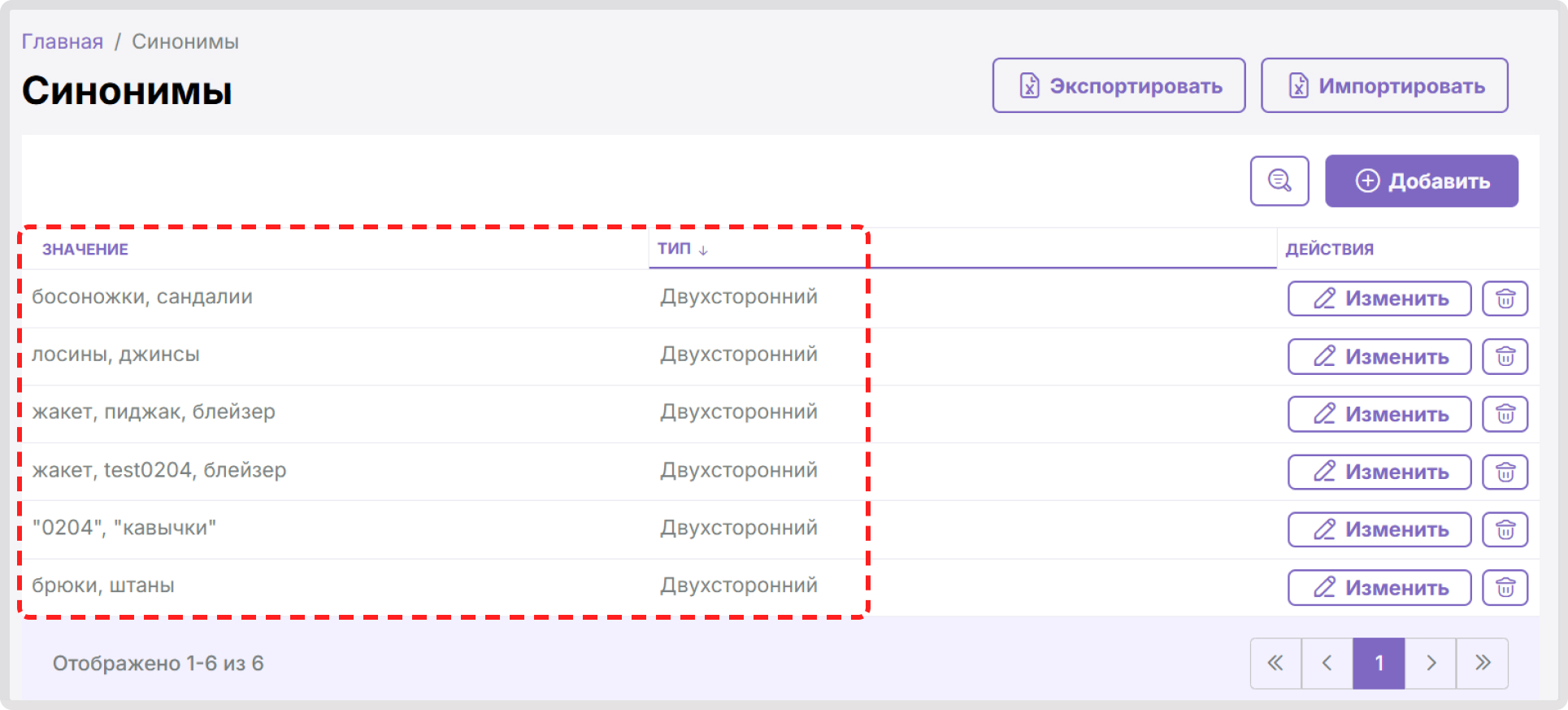Click the Экспортировать button
Viewport: 1568px width, 710px height.
[x=1118, y=85]
